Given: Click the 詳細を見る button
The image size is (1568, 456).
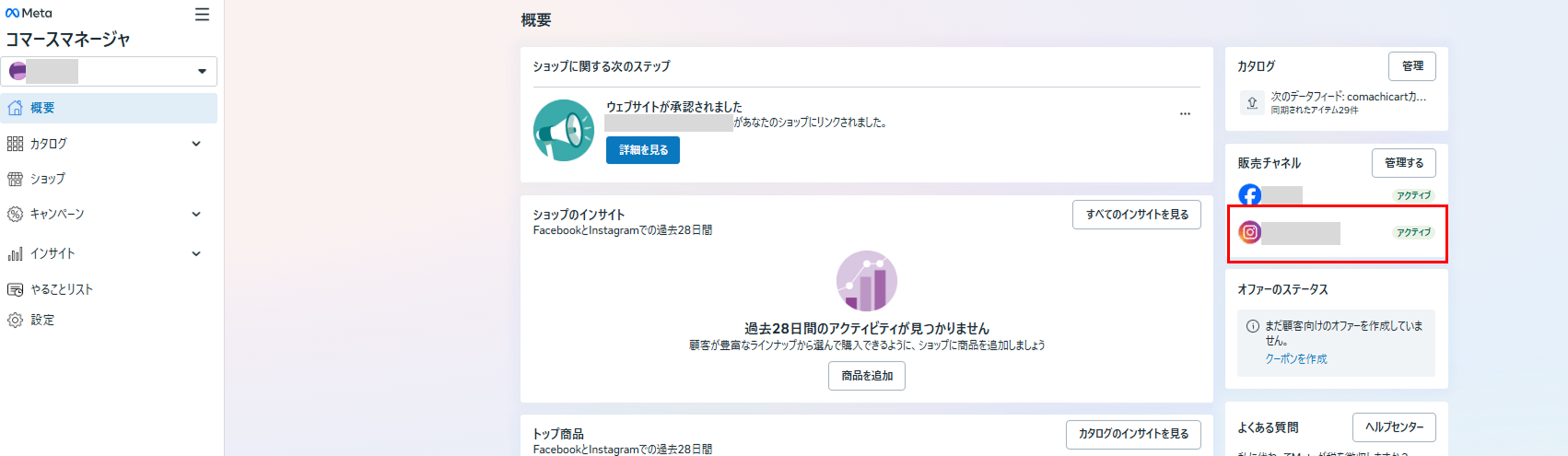Looking at the screenshot, I should [643, 150].
